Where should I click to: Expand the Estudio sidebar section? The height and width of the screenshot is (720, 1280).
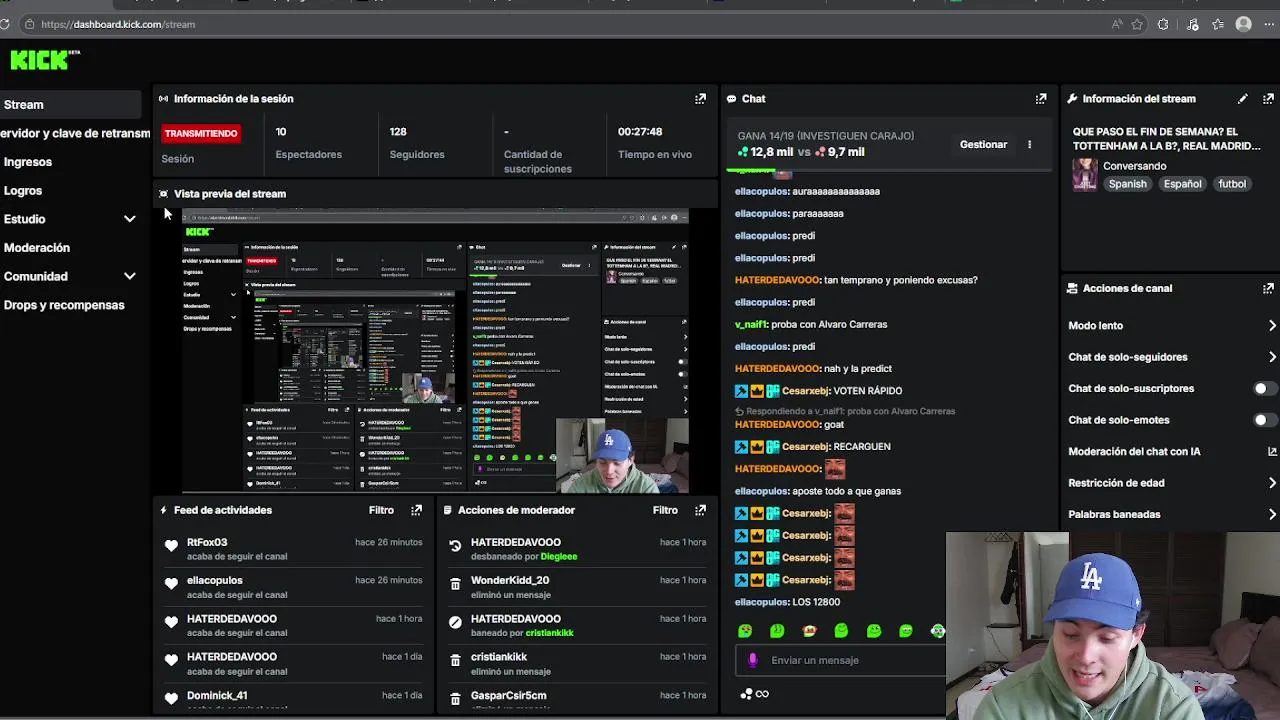(129, 219)
